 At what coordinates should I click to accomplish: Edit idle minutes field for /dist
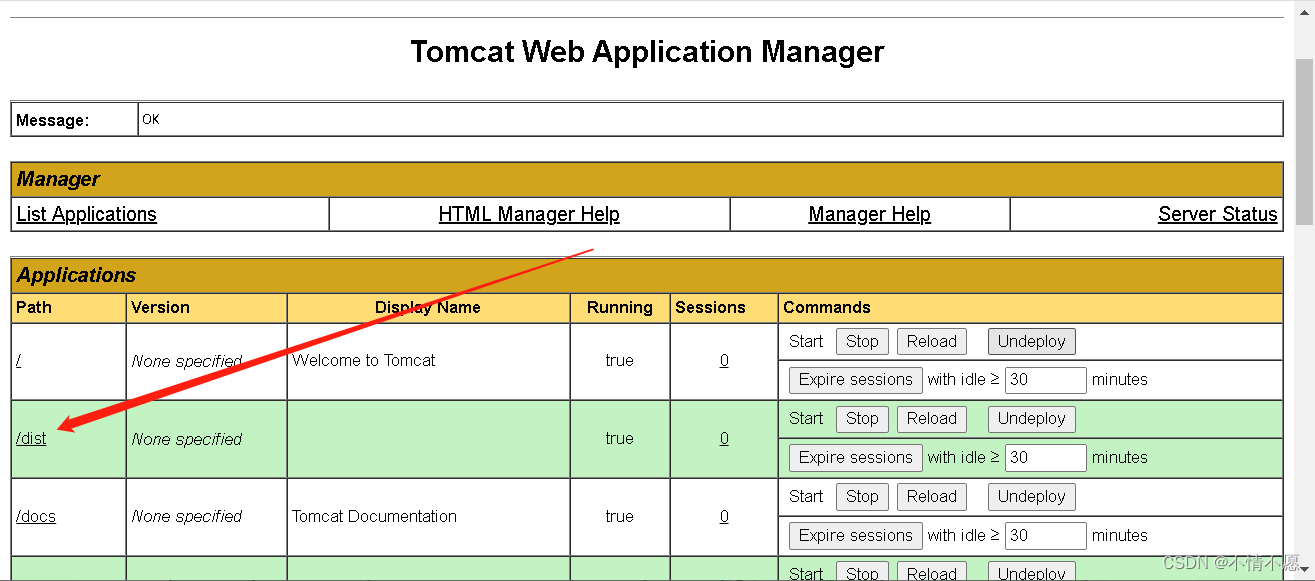tap(1045, 457)
